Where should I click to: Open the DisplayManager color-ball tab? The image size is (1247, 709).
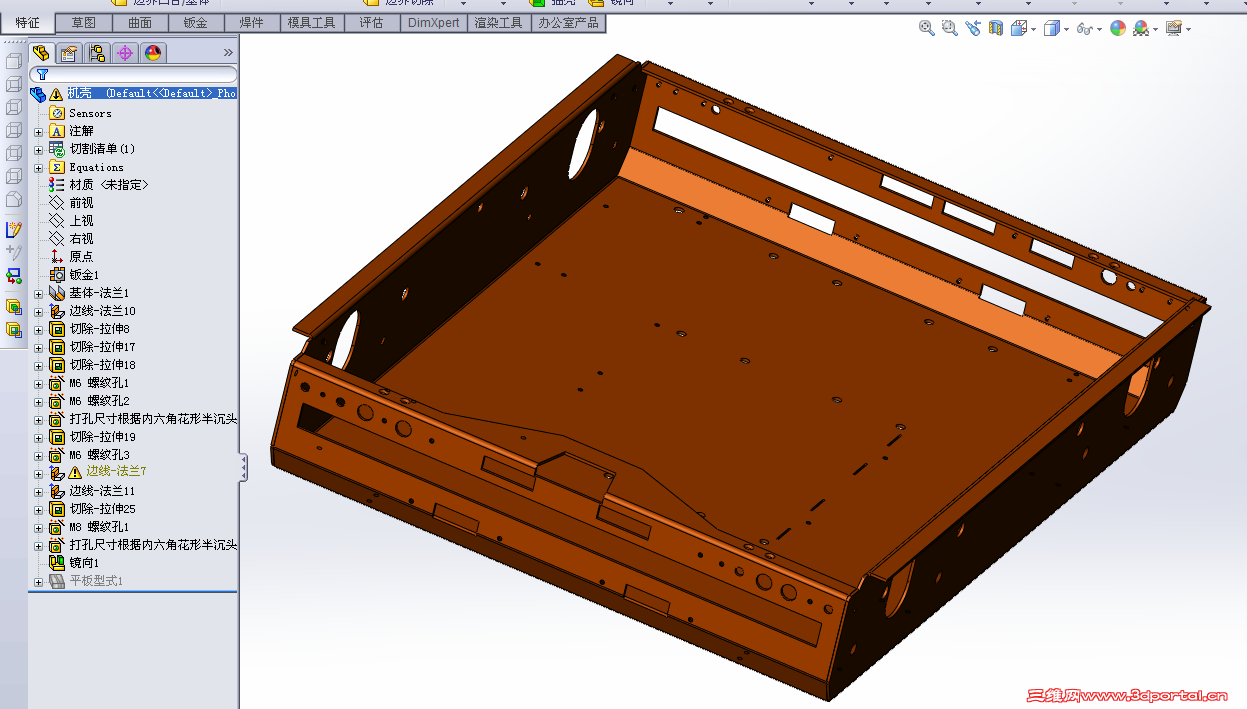point(152,53)
